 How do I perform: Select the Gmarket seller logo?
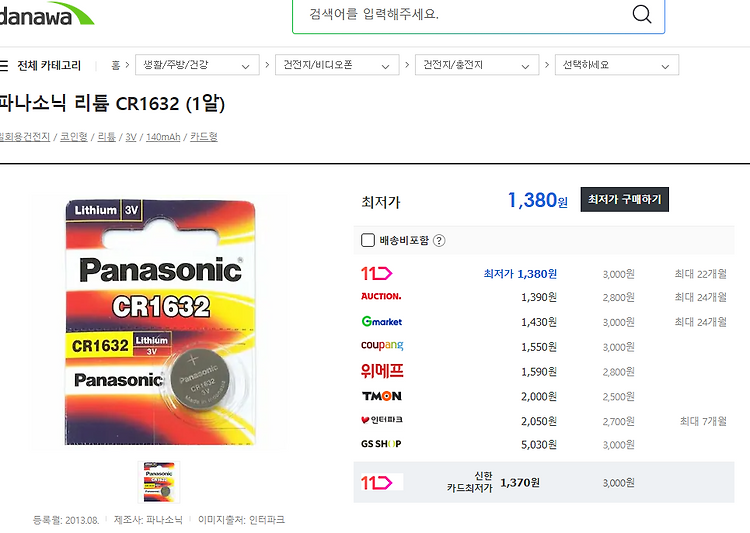coord(382,322)
